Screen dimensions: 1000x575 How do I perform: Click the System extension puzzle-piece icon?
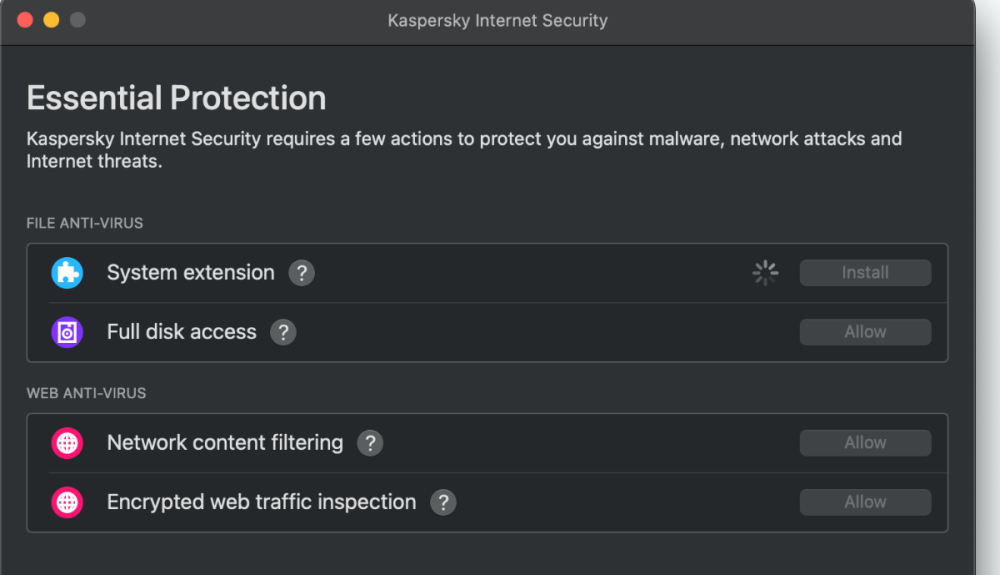(x=67, y=273)
